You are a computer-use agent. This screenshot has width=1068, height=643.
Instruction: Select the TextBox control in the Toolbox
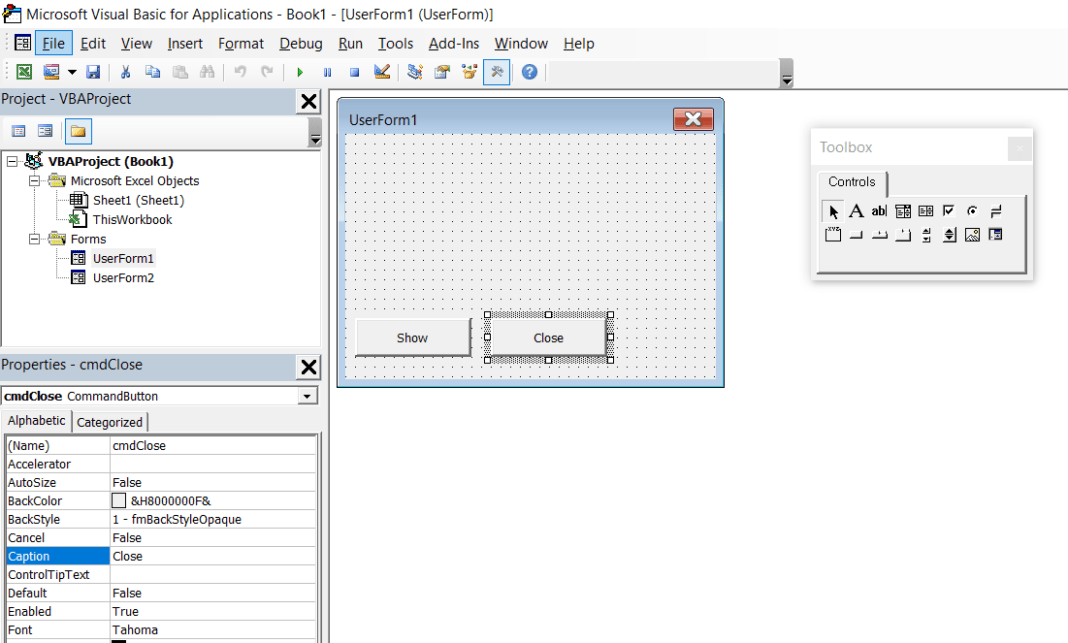point(879,211)
